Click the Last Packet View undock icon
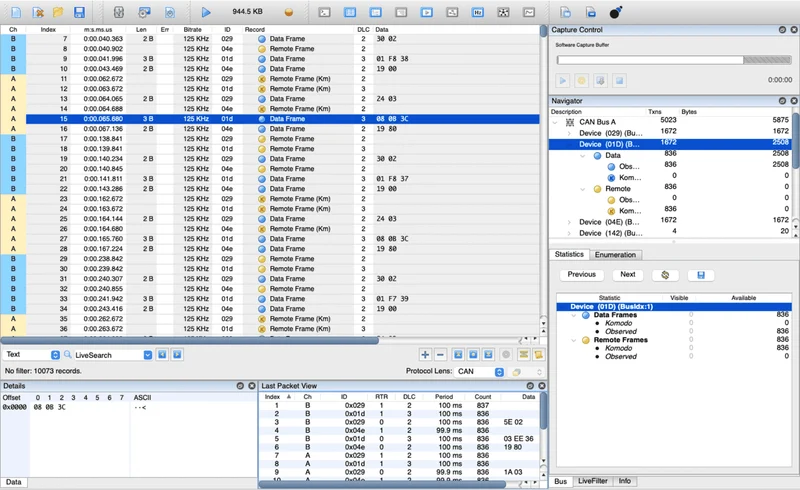Viewport: 800px width, 490px height. pyautogui.click(x=530, y=386)
